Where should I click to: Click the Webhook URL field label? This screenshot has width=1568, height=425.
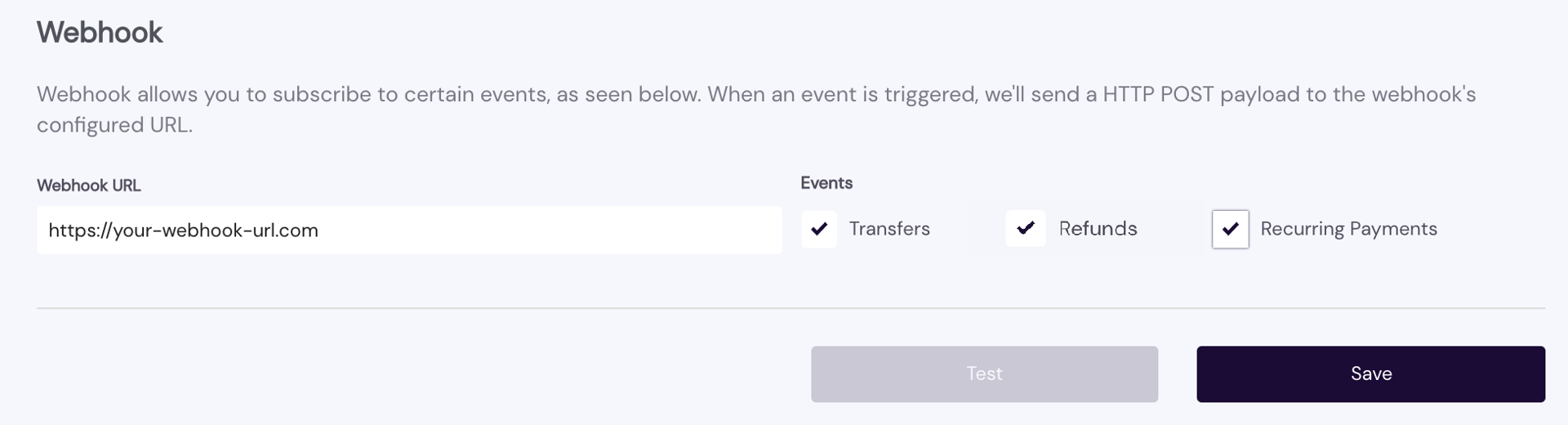88,186
